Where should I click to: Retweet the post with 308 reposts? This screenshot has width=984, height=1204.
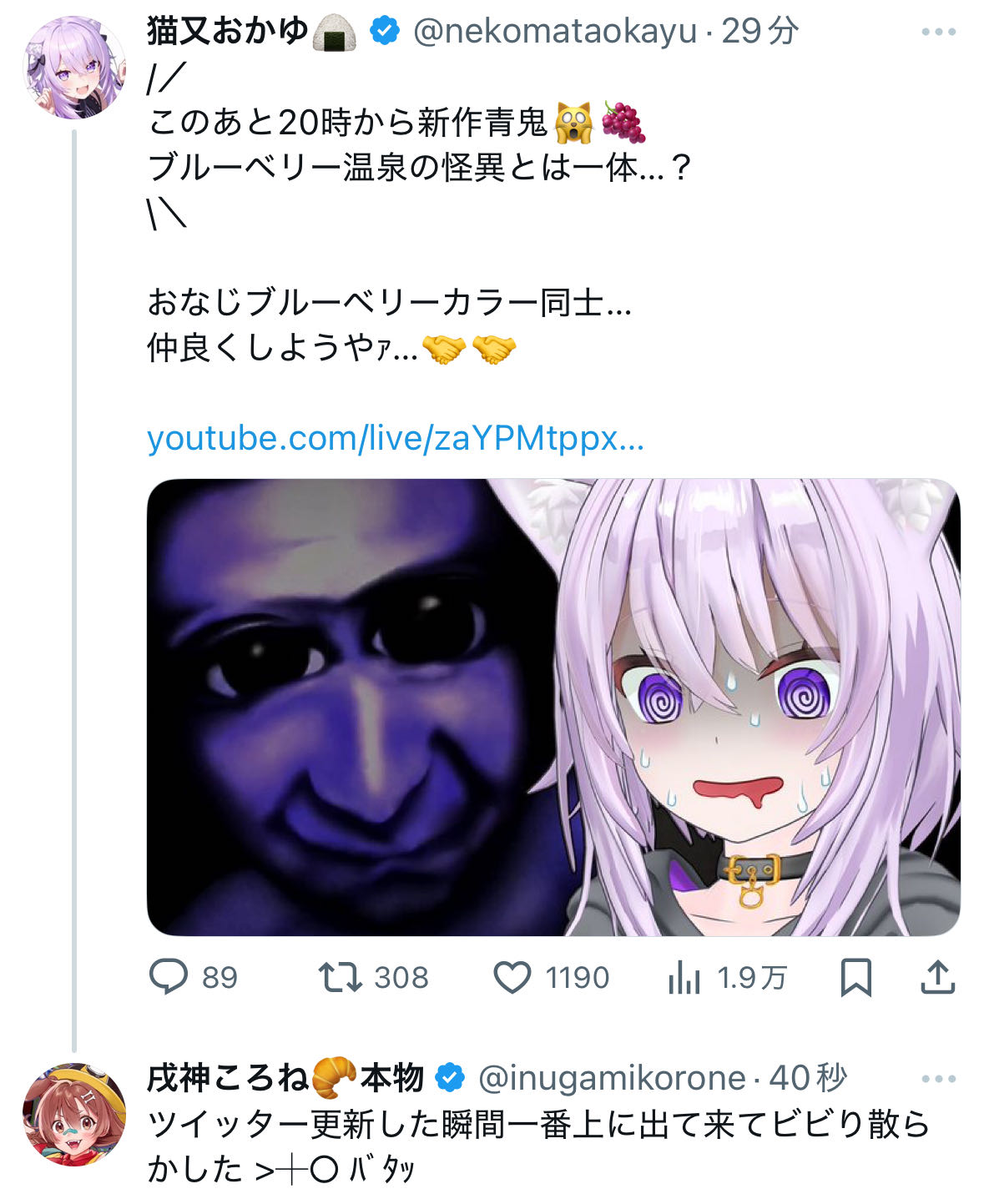341,977
